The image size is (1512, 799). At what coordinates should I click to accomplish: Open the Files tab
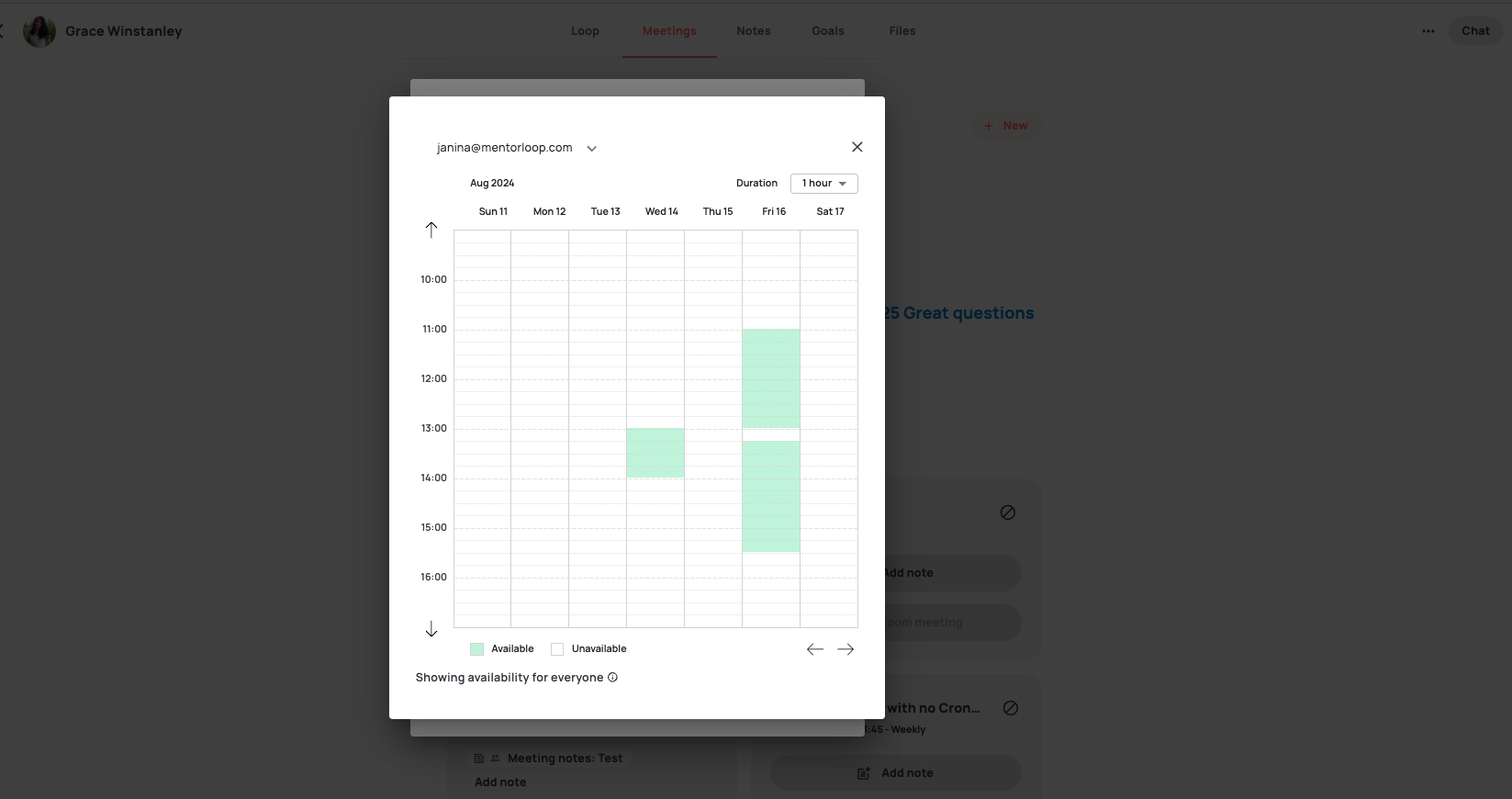pyautogui.click(x=902, y=31)
